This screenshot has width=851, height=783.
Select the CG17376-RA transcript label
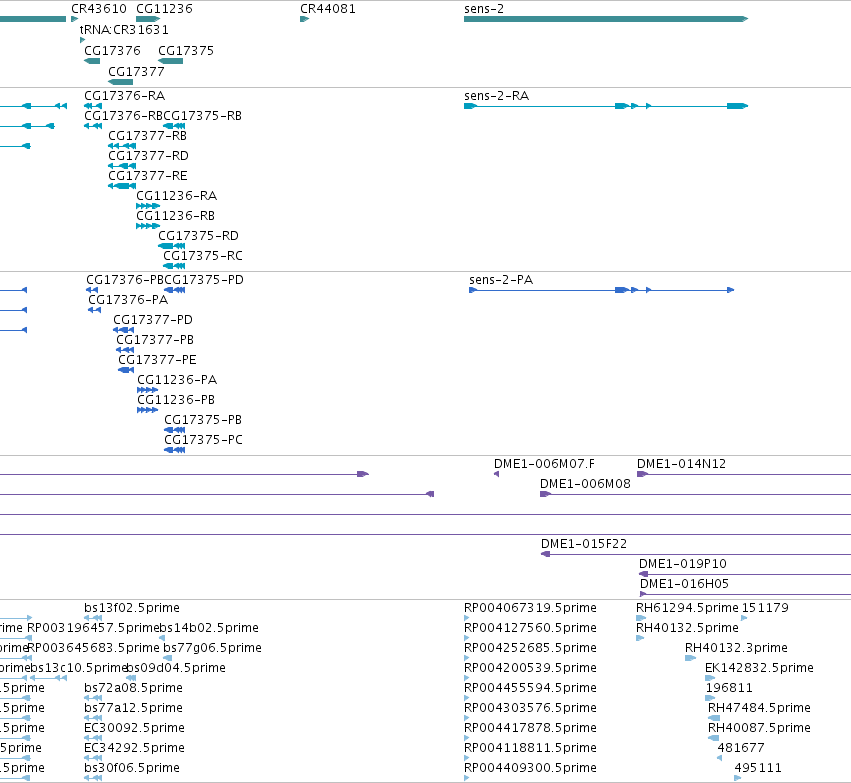tap(124, 96)
